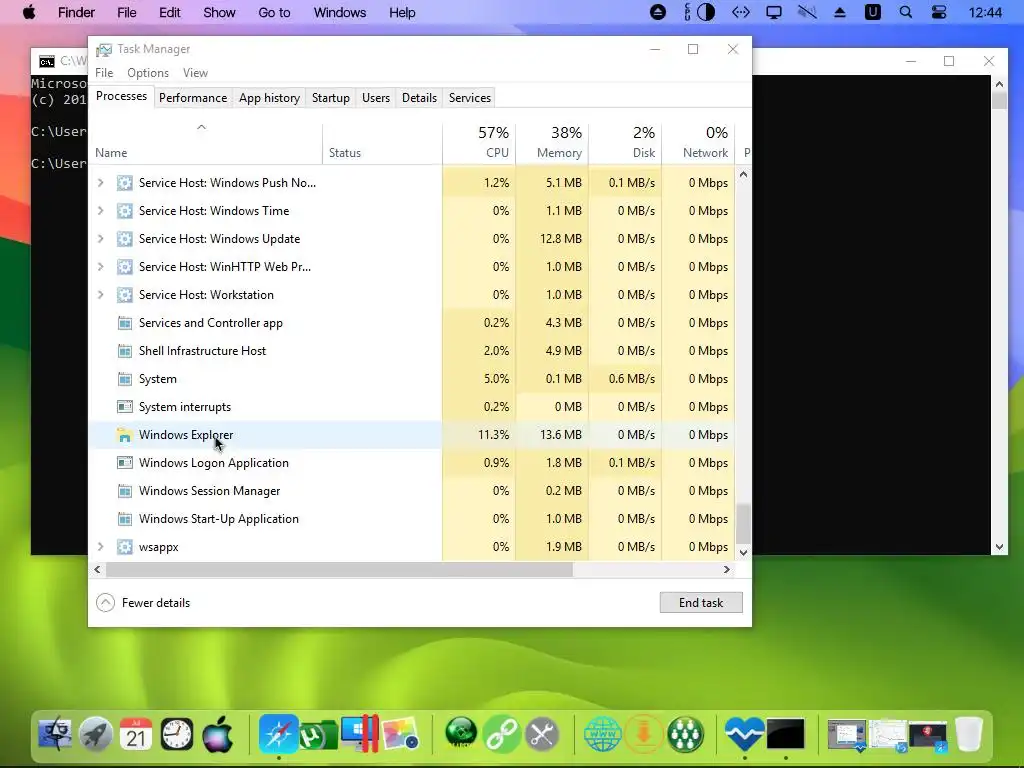This screenshot has height=768, width=1024.
Task: Click the Name column sort arrow
Action: (201, 127)
